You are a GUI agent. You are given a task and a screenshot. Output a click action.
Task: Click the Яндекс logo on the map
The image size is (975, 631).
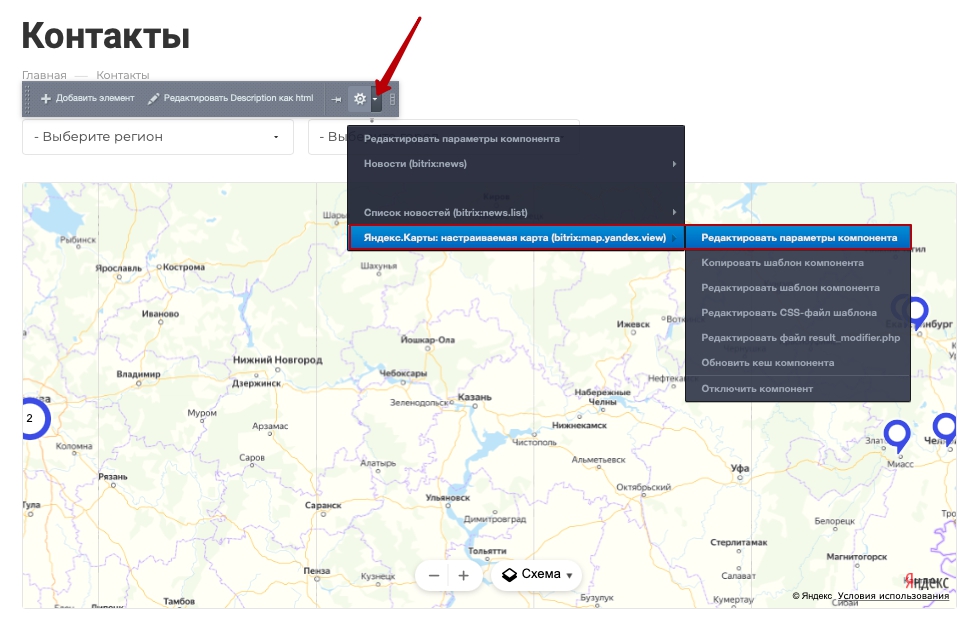(x=926, y=581)
